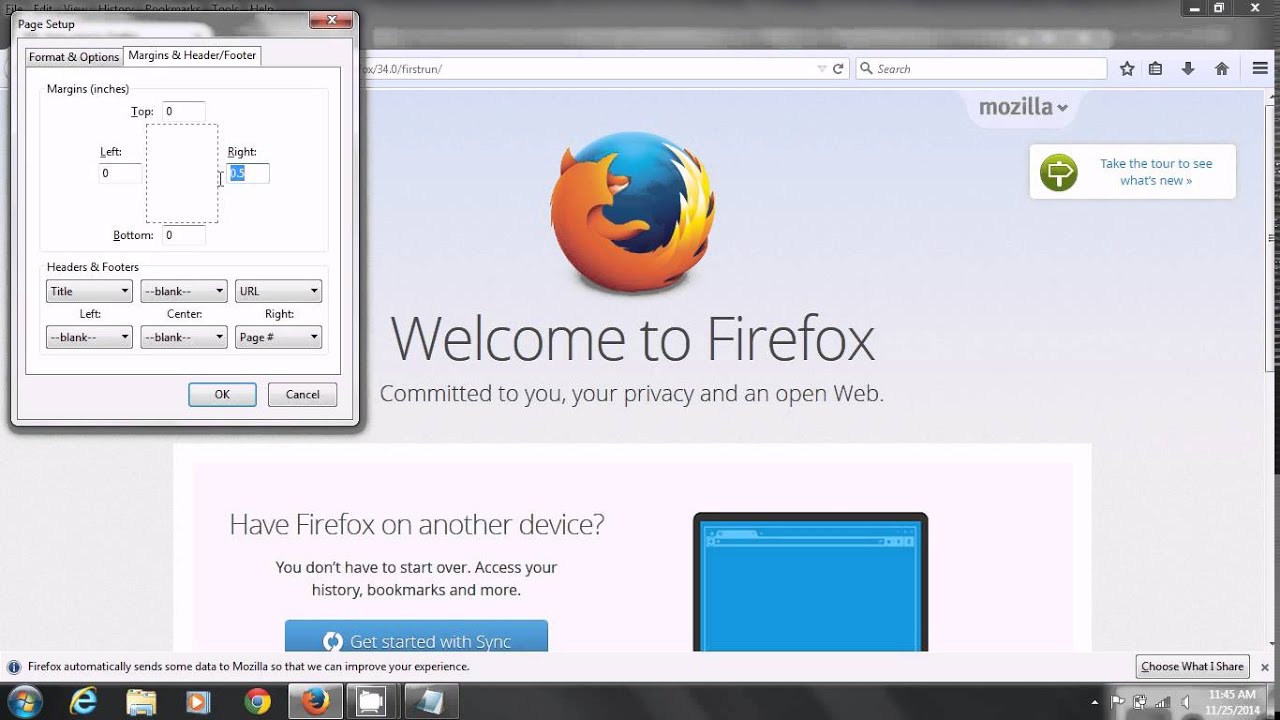Click the search magnifier icon in search bar

pyautogui.click(x=866, y=69)
